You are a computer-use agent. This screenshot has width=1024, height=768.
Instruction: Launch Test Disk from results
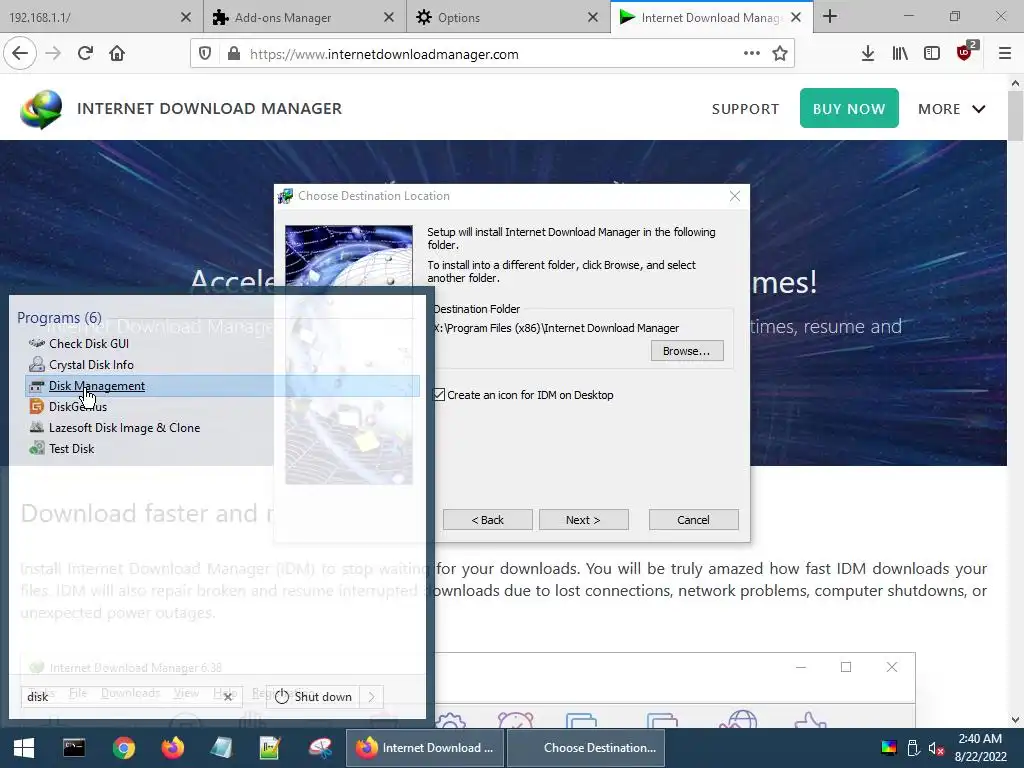coord(71,449)
